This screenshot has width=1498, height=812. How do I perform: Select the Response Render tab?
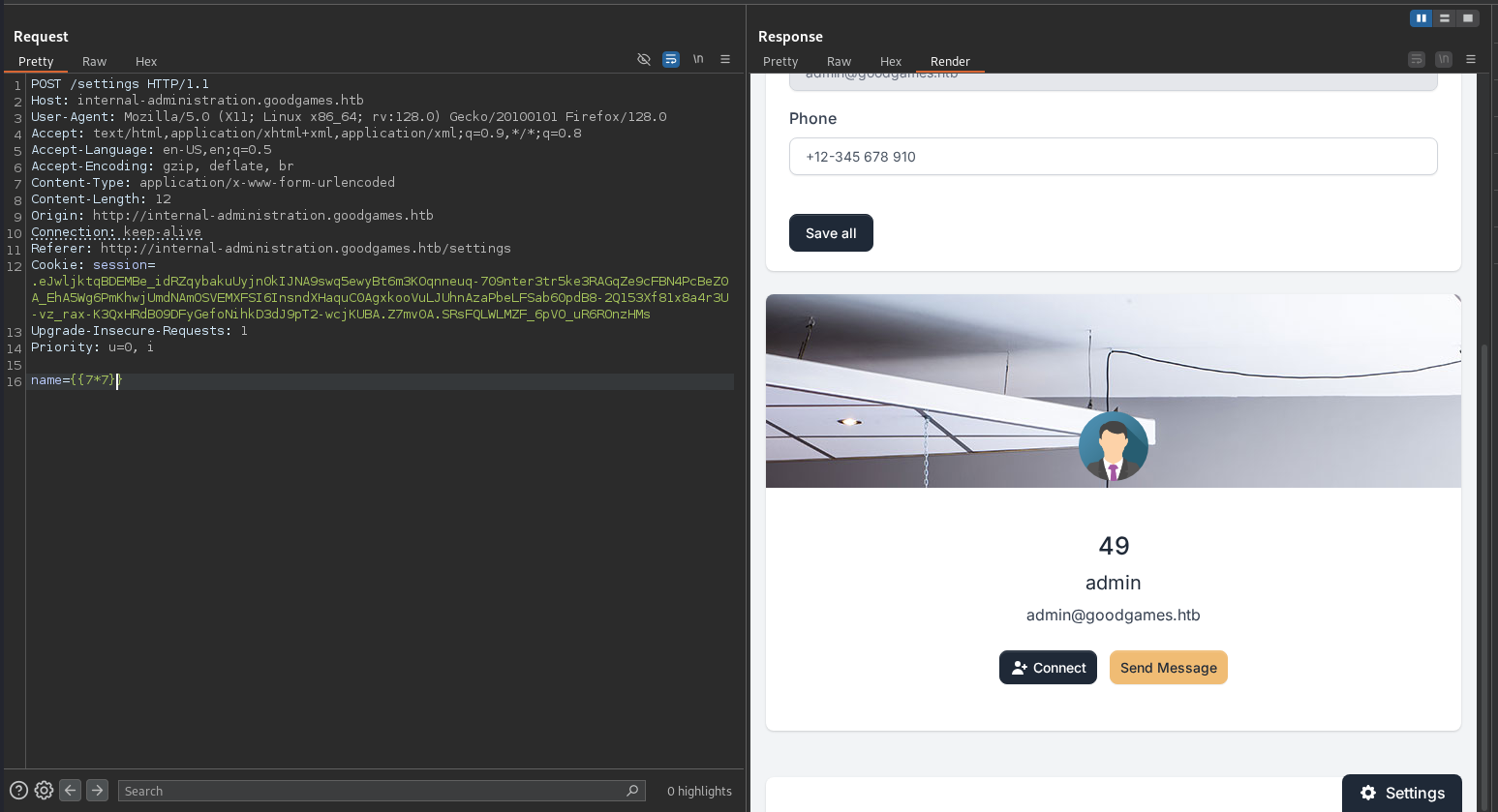pos(950,61)
